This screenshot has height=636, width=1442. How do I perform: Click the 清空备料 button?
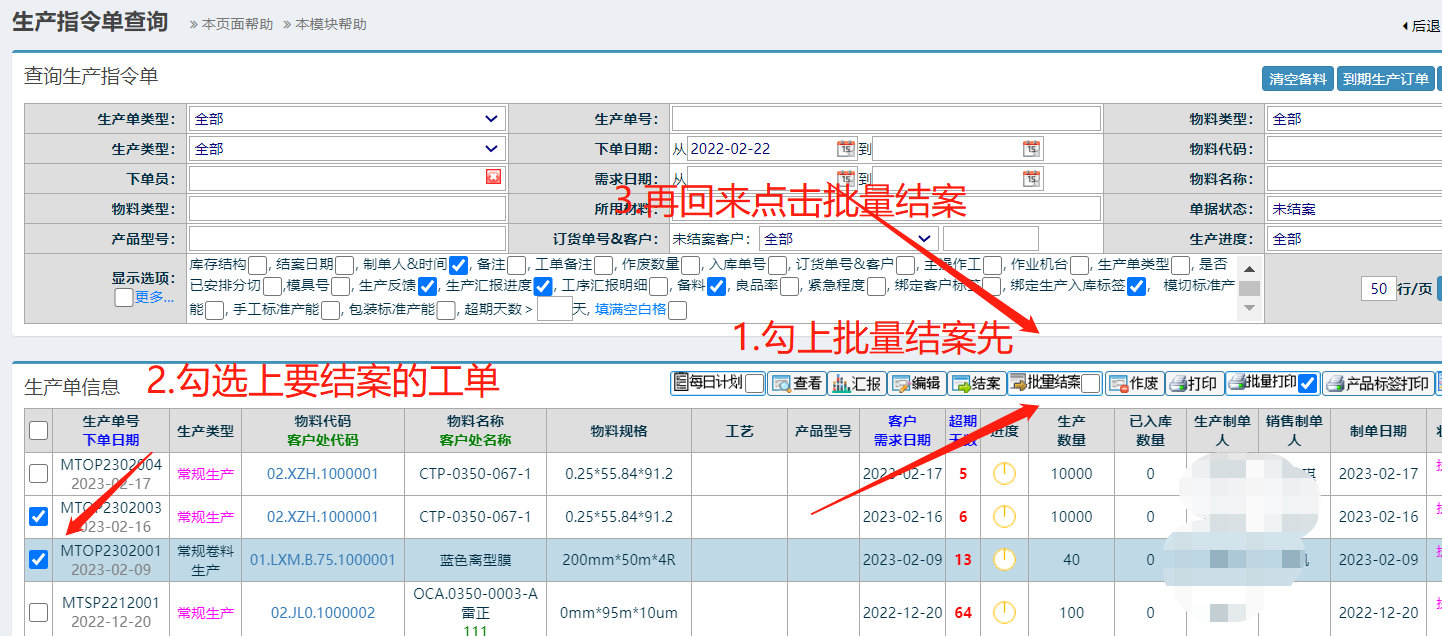1298,79
